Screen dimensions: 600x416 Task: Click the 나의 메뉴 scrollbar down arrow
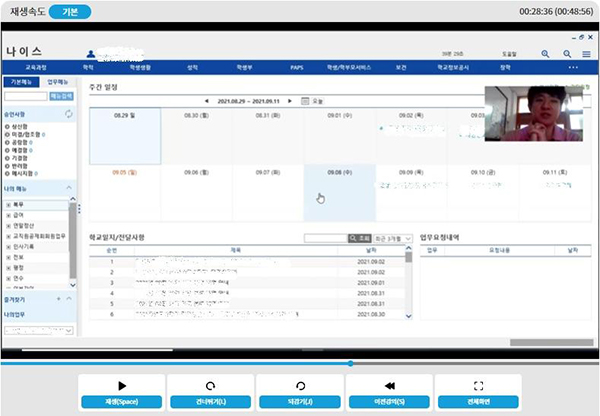(x=73, y=285)
